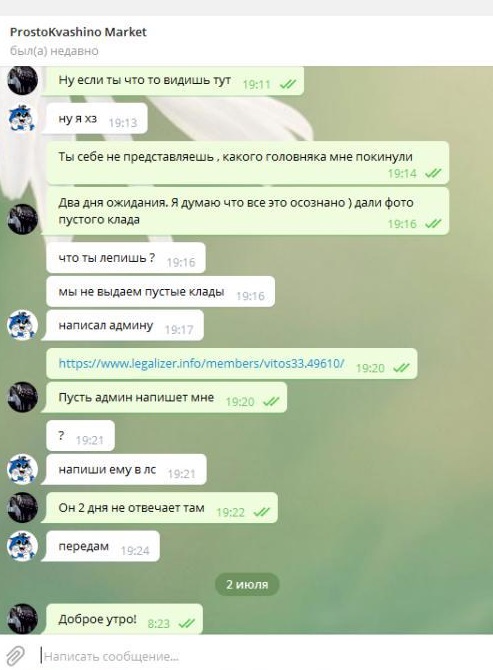The width and height of the screenshot is (493, 670).
Task: Click the message input field 'Написать сообщение'
Action: tap(265, 656)
